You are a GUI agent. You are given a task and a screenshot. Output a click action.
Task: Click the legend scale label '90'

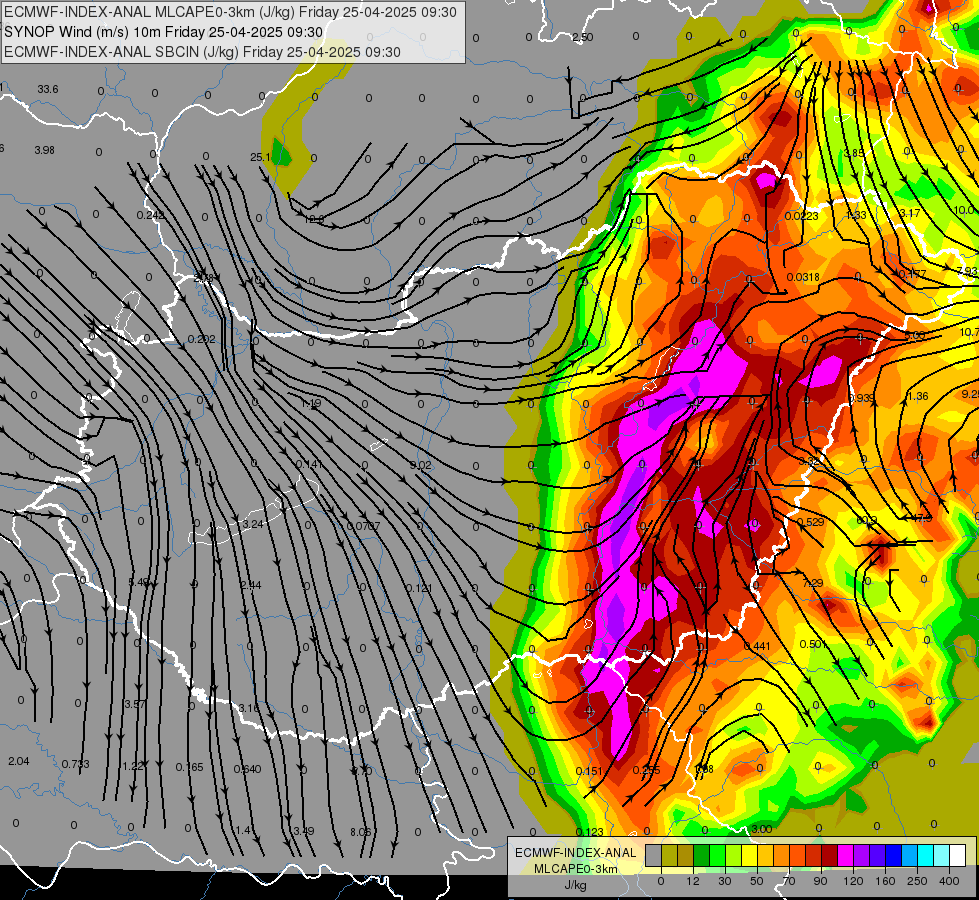coord(820,881)
